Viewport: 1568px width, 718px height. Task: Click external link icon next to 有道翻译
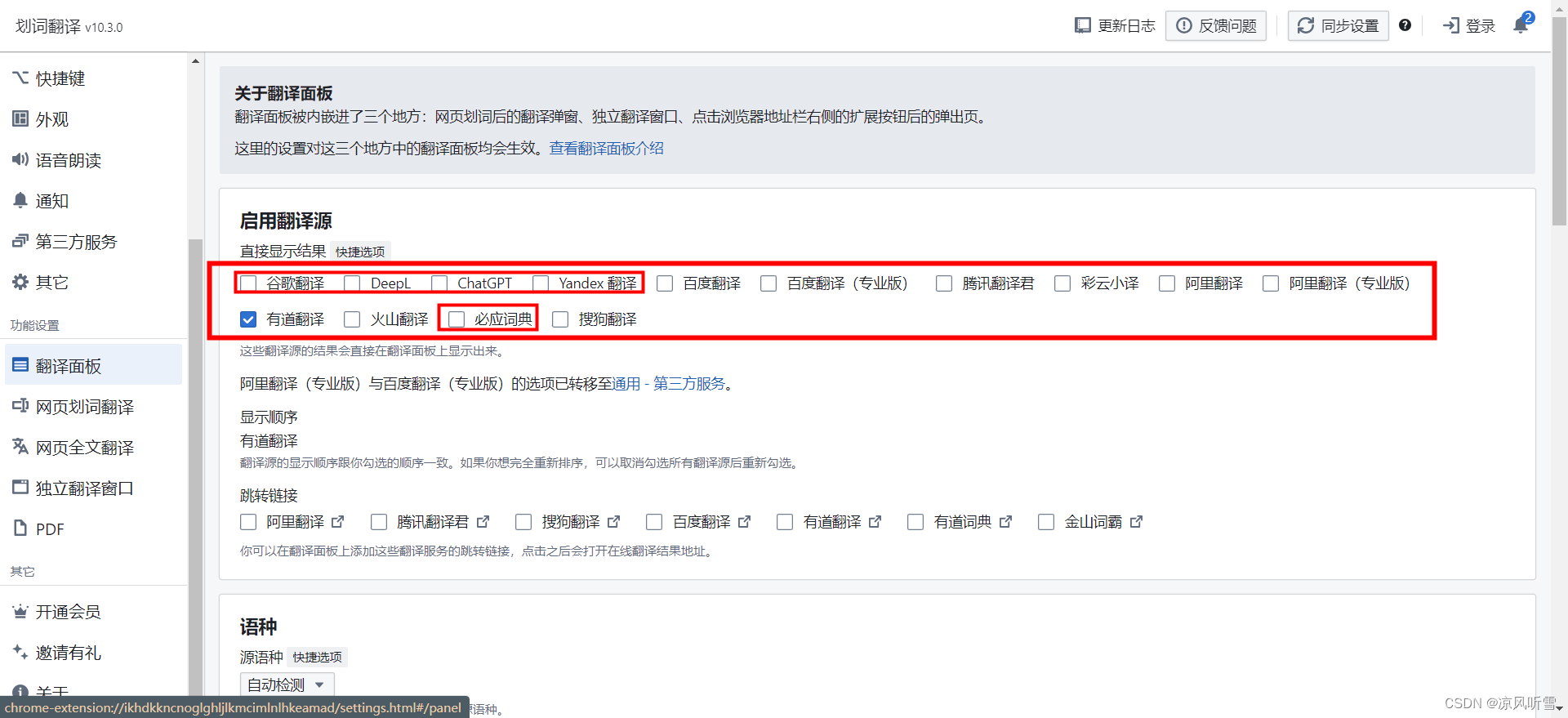tap(875, 521)
